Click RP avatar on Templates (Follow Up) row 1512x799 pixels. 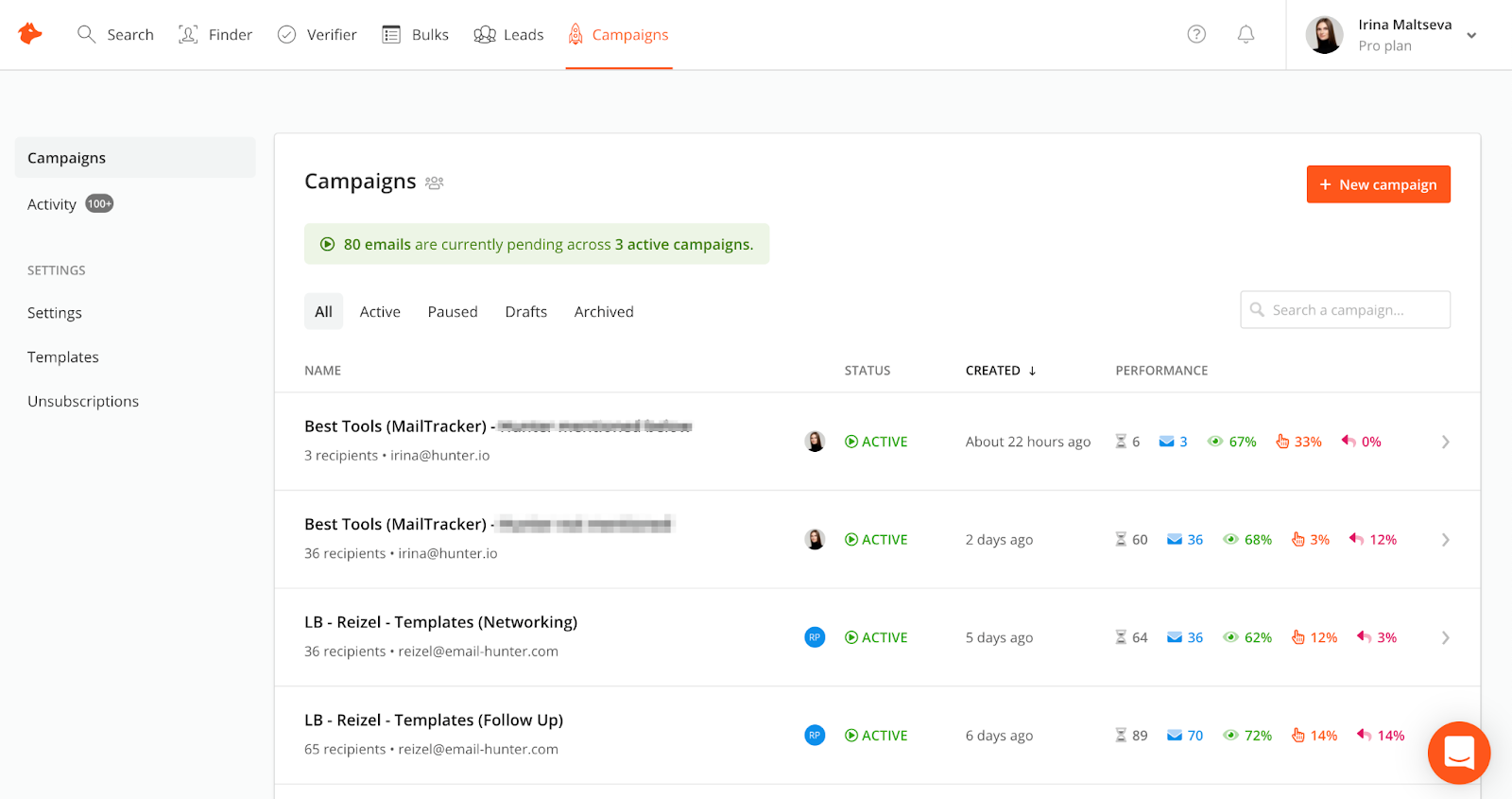[815, 735]
